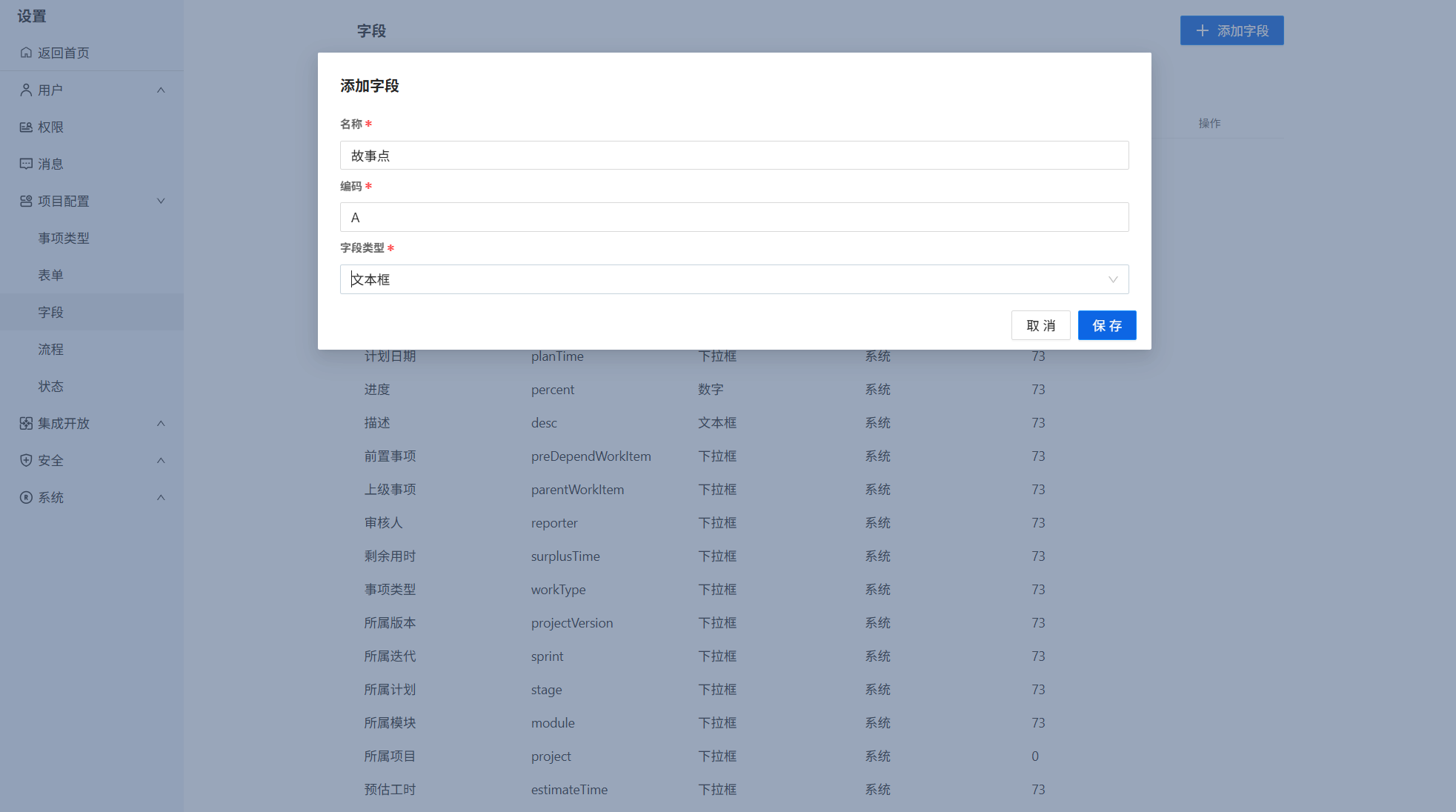Click the 集成开放 integration icon
Viewport: 1456px width, 812px height.
point(26,423)
